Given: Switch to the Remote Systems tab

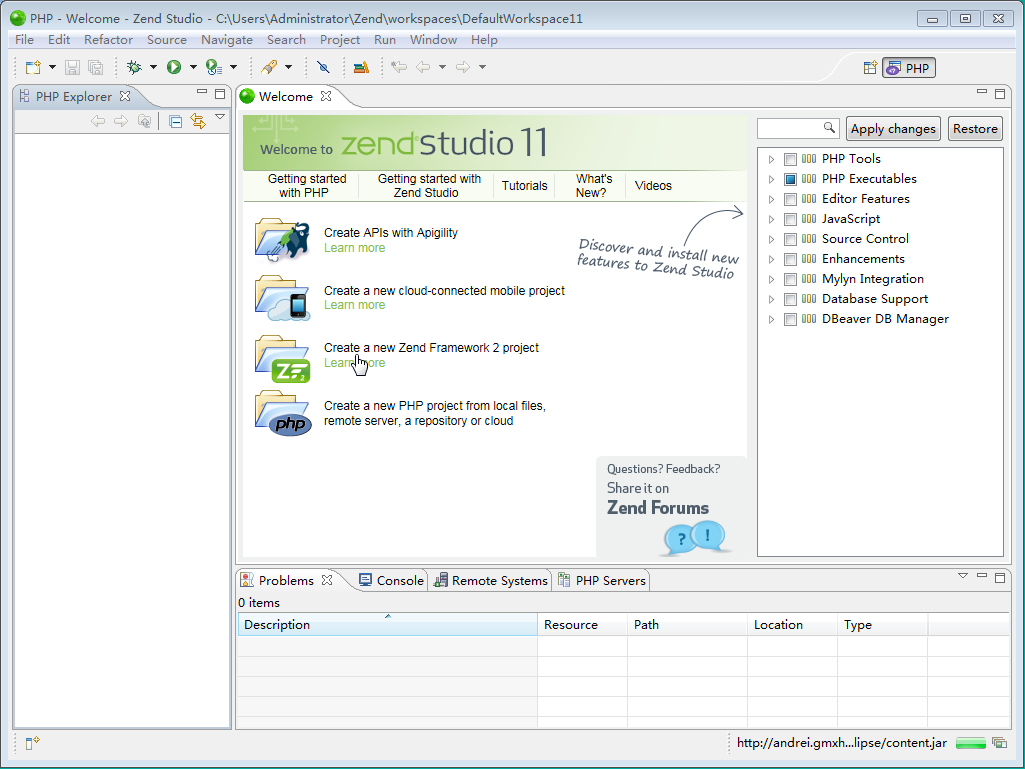Looking at the screenshot, I should [491, 581].
